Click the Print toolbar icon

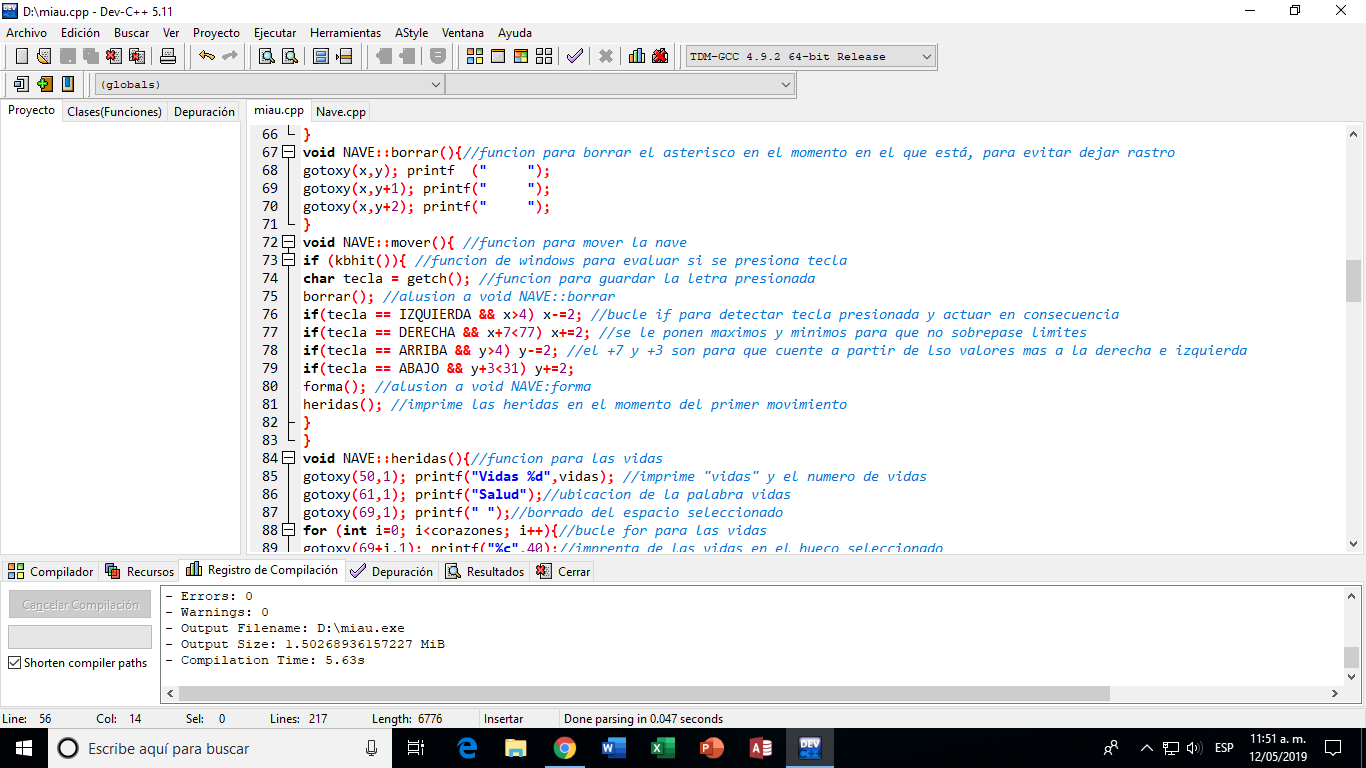pyautogui.click(x=168, y=56)
